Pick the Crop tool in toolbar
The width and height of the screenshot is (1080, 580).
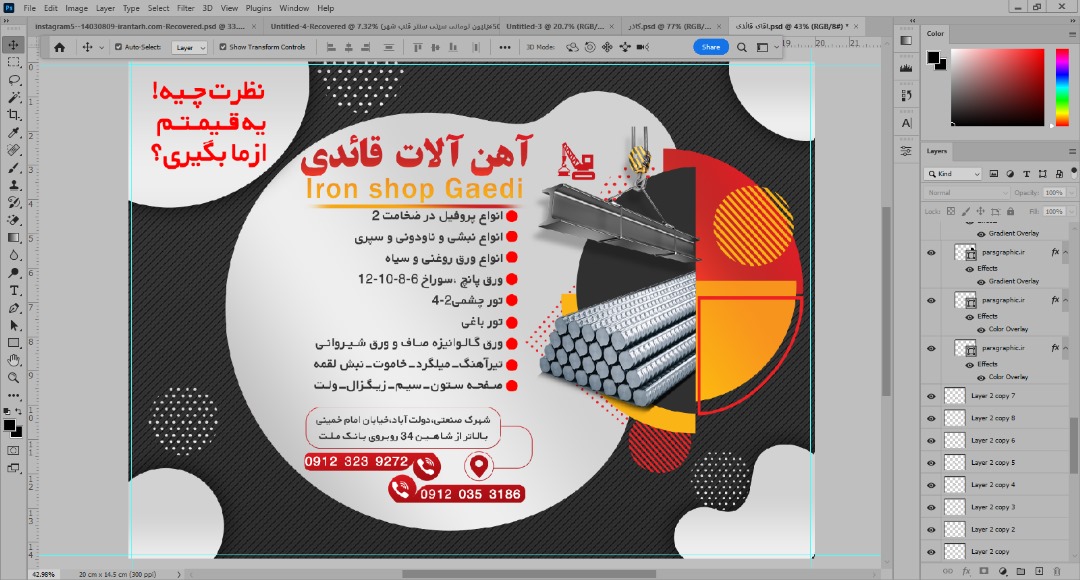[14, 116]
